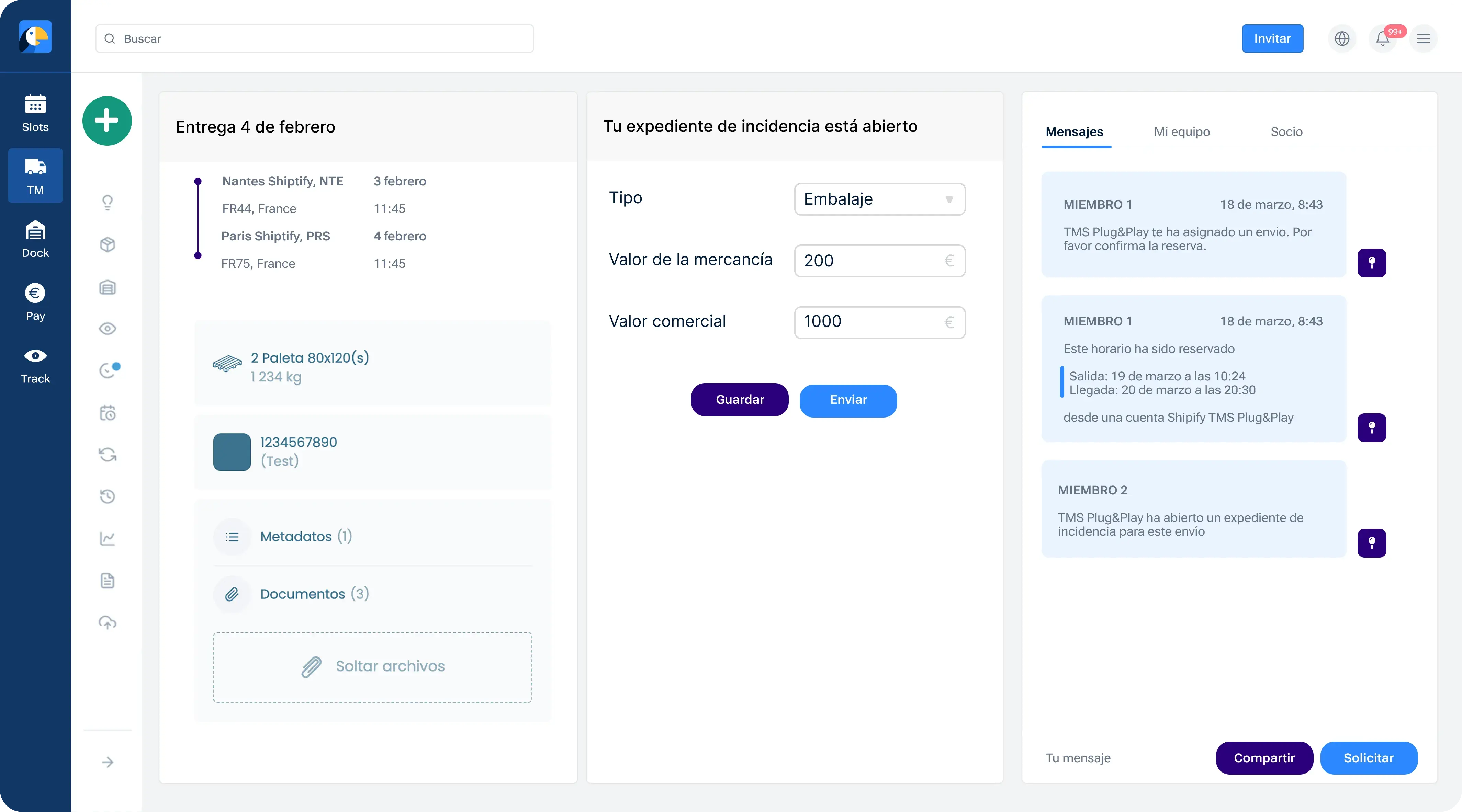
Task: Switch to the Mi equipo tab
Action: (1182, 131)
